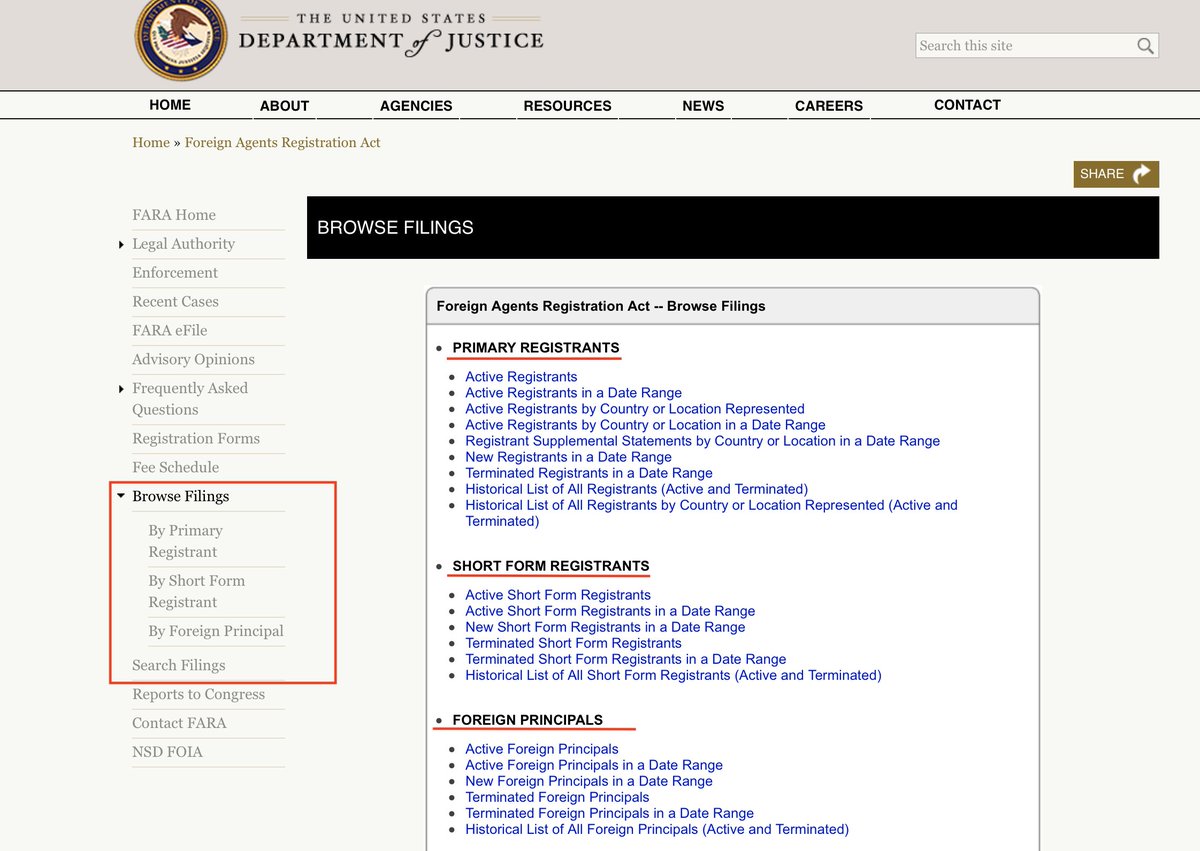Viewport: 1200px width, 851px height.
Task: Open Active Foreign Principals in a Date Range
Action: 594,765
